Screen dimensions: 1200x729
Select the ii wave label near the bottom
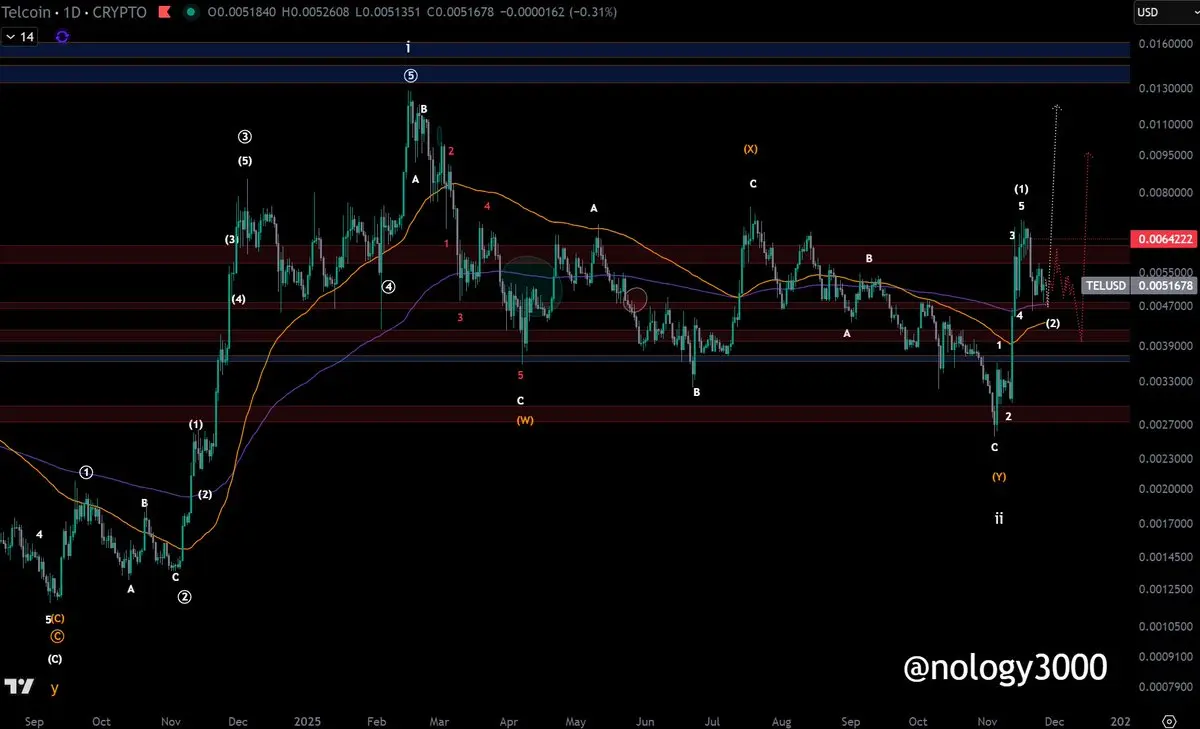pyautogui.click(x=998, y=518)
